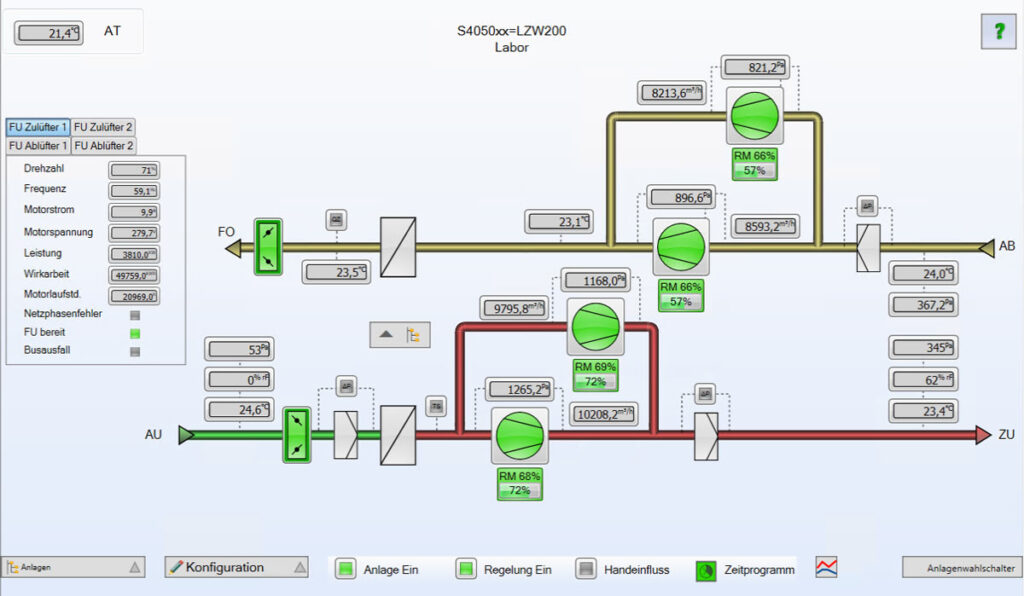Click the 72% bar under RM 69%
1024x596 pixels.
[x=595, y=382]
